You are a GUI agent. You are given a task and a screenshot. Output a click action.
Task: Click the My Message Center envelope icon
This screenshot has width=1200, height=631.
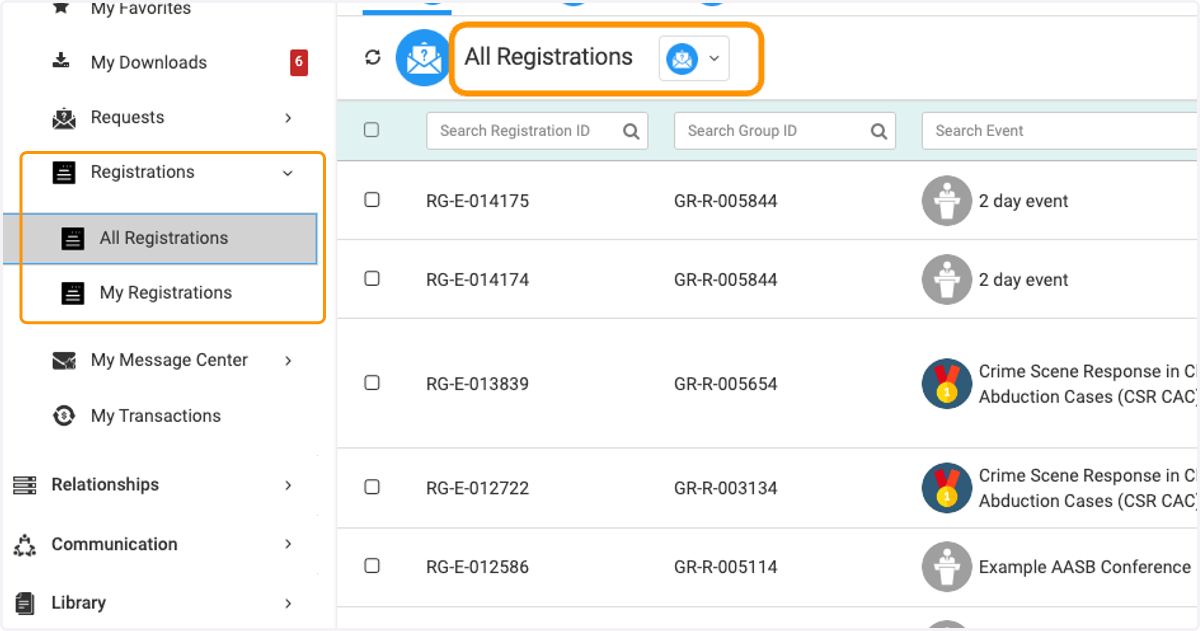(x=64, y=360)
